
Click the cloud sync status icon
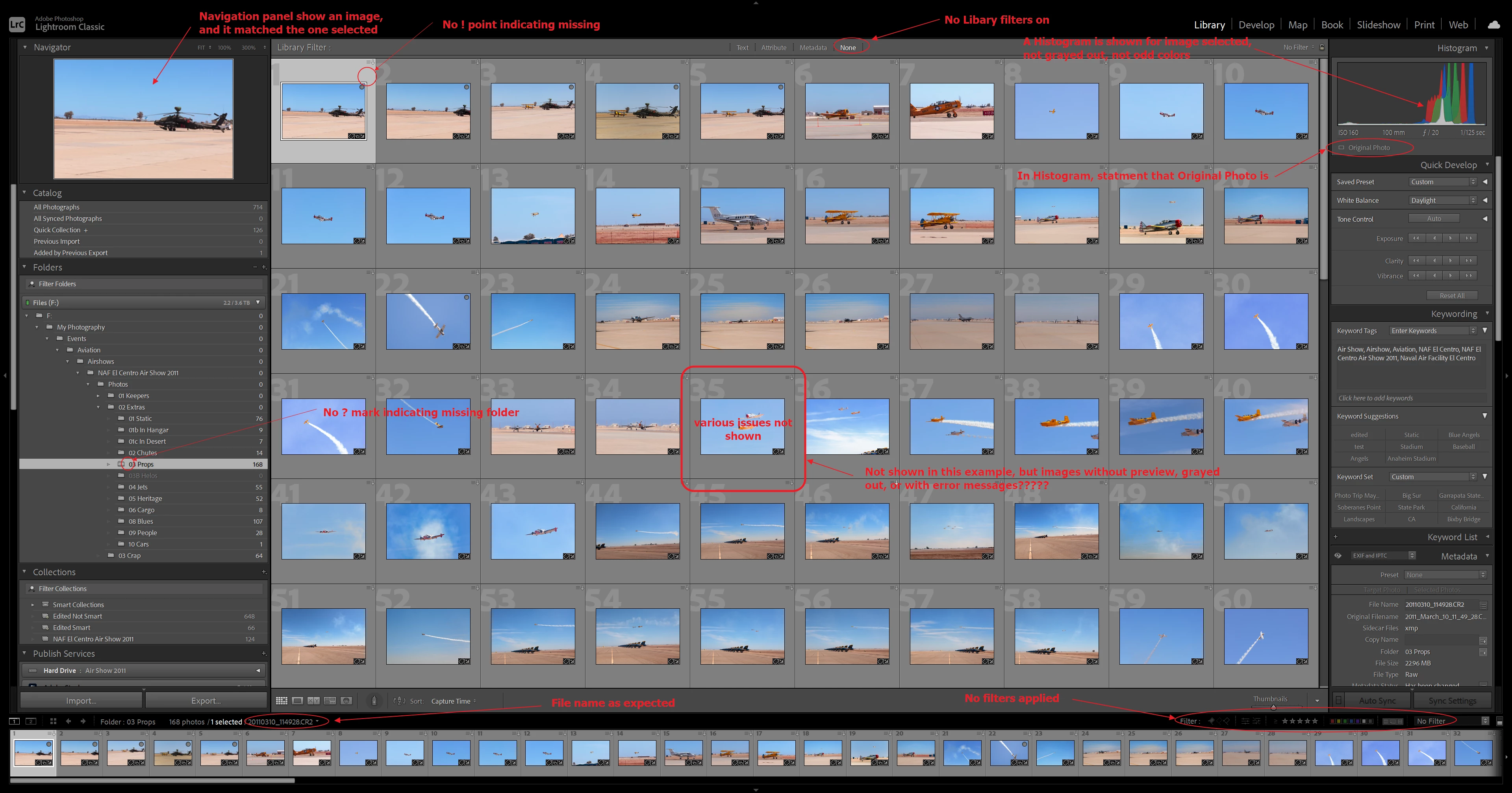(x=1494, y=25)
